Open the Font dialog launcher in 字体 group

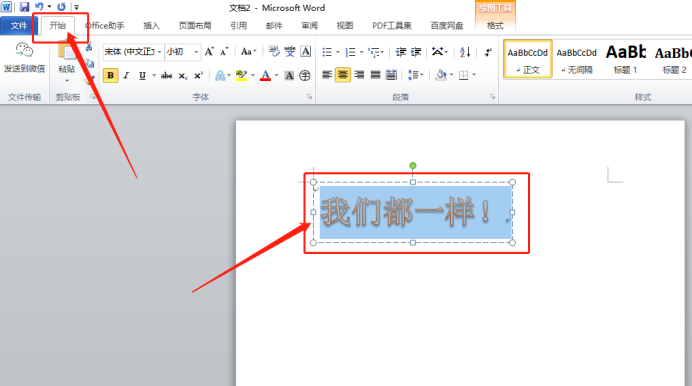pyautogui.click(x=309, y=97)
